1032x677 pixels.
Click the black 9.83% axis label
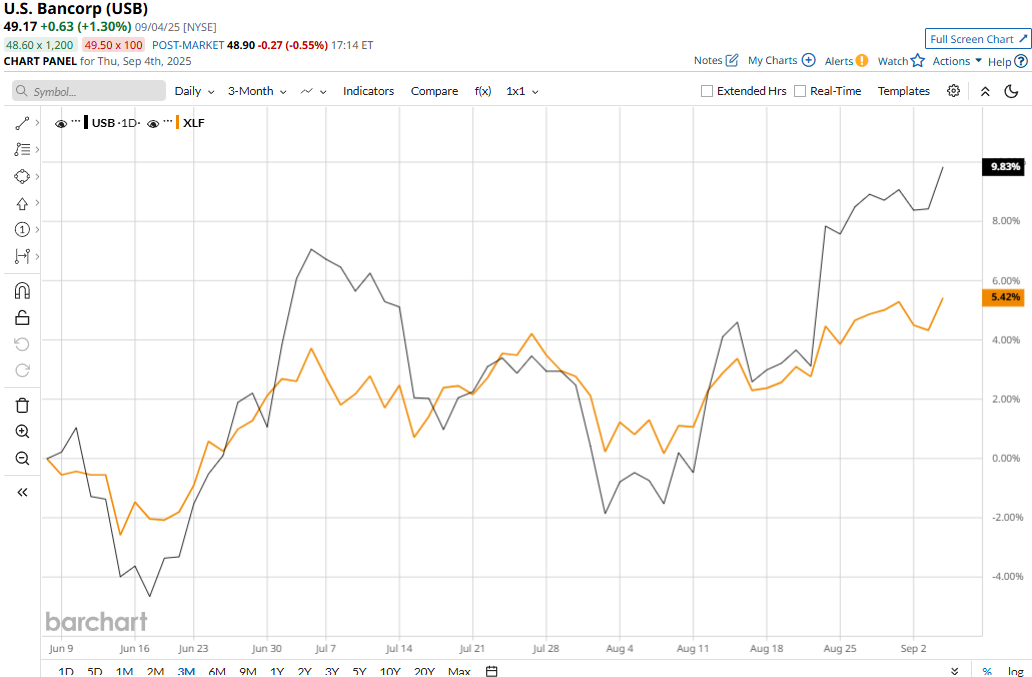coord(1003,166)
